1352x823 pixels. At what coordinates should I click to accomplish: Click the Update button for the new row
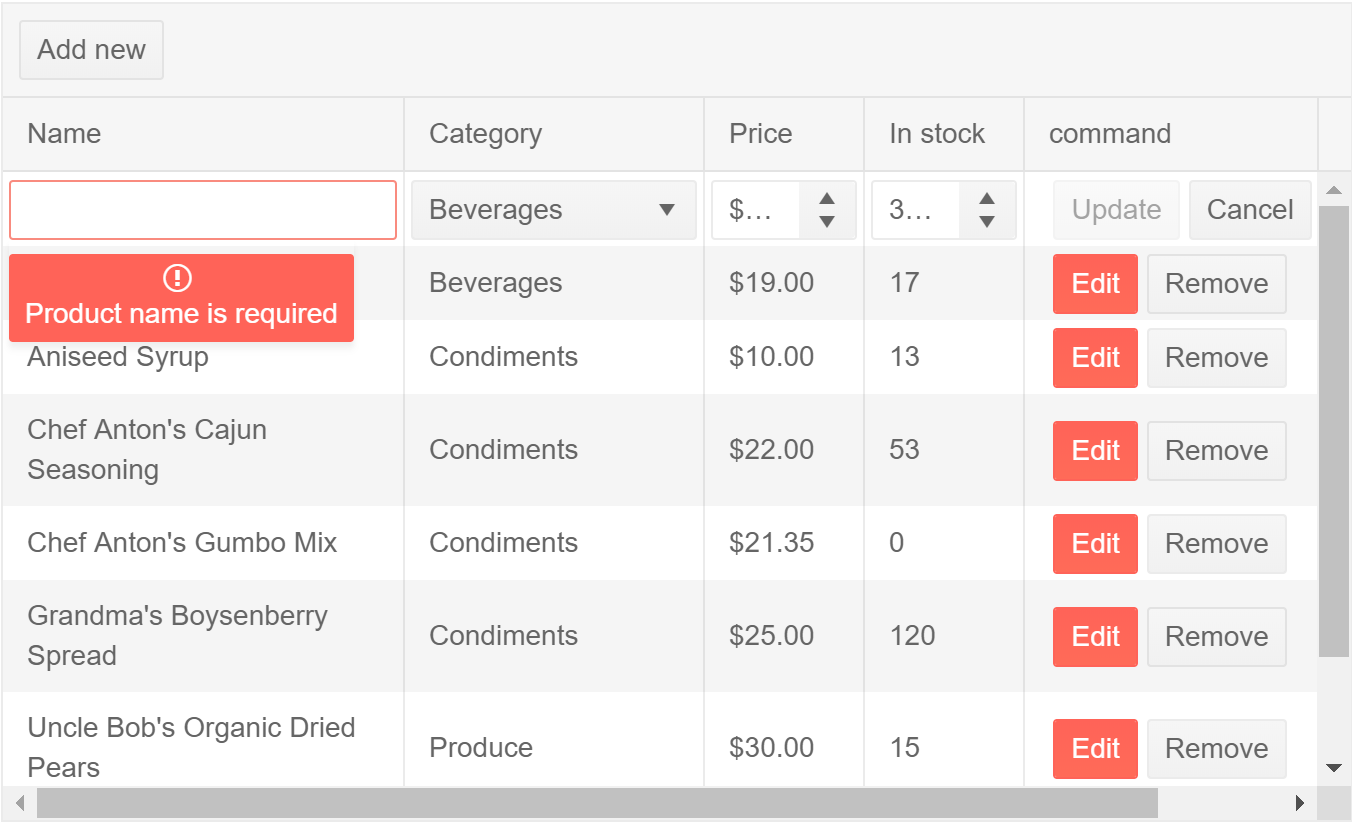tap(1116, 209)
